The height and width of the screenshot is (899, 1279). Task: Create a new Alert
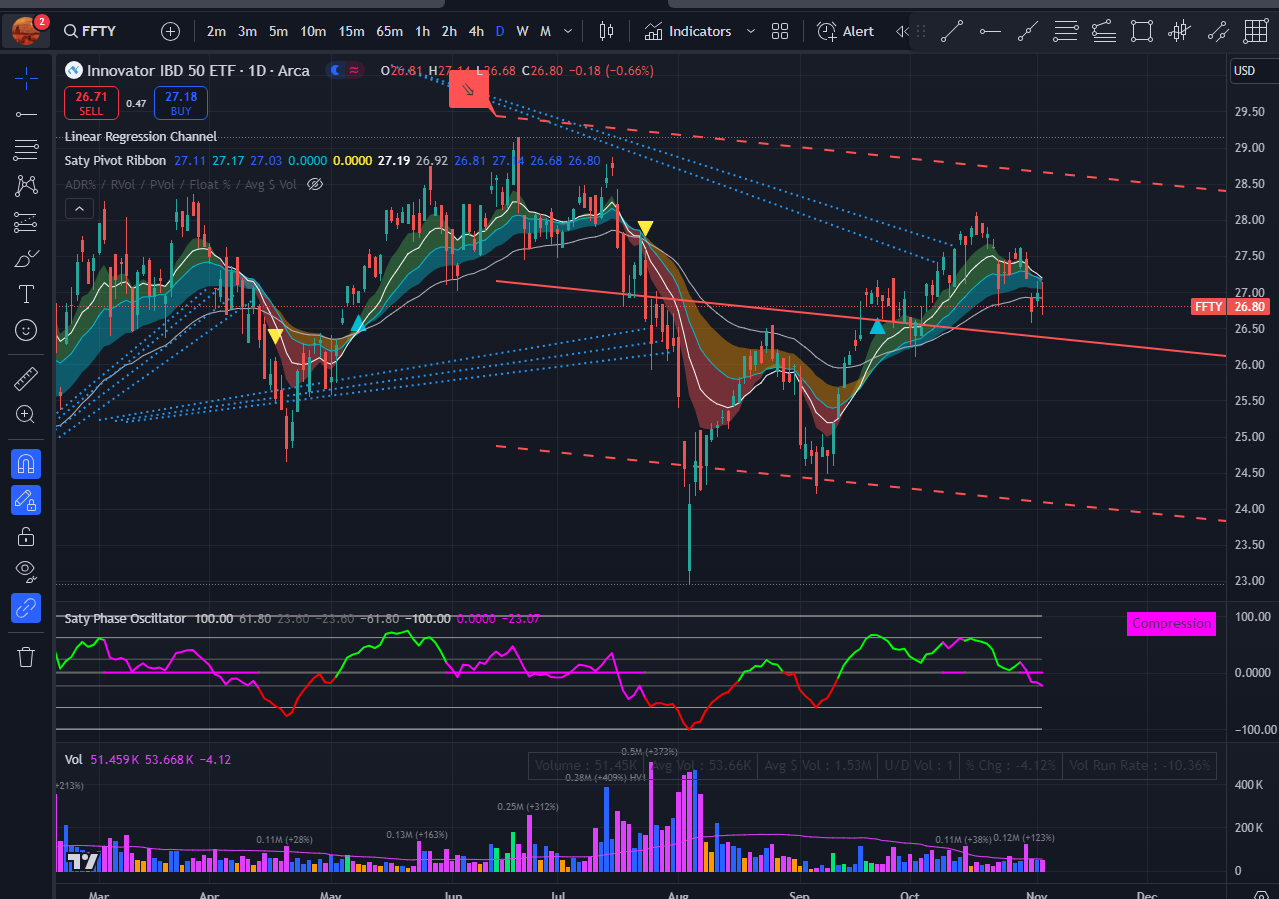tap(846, 31)
